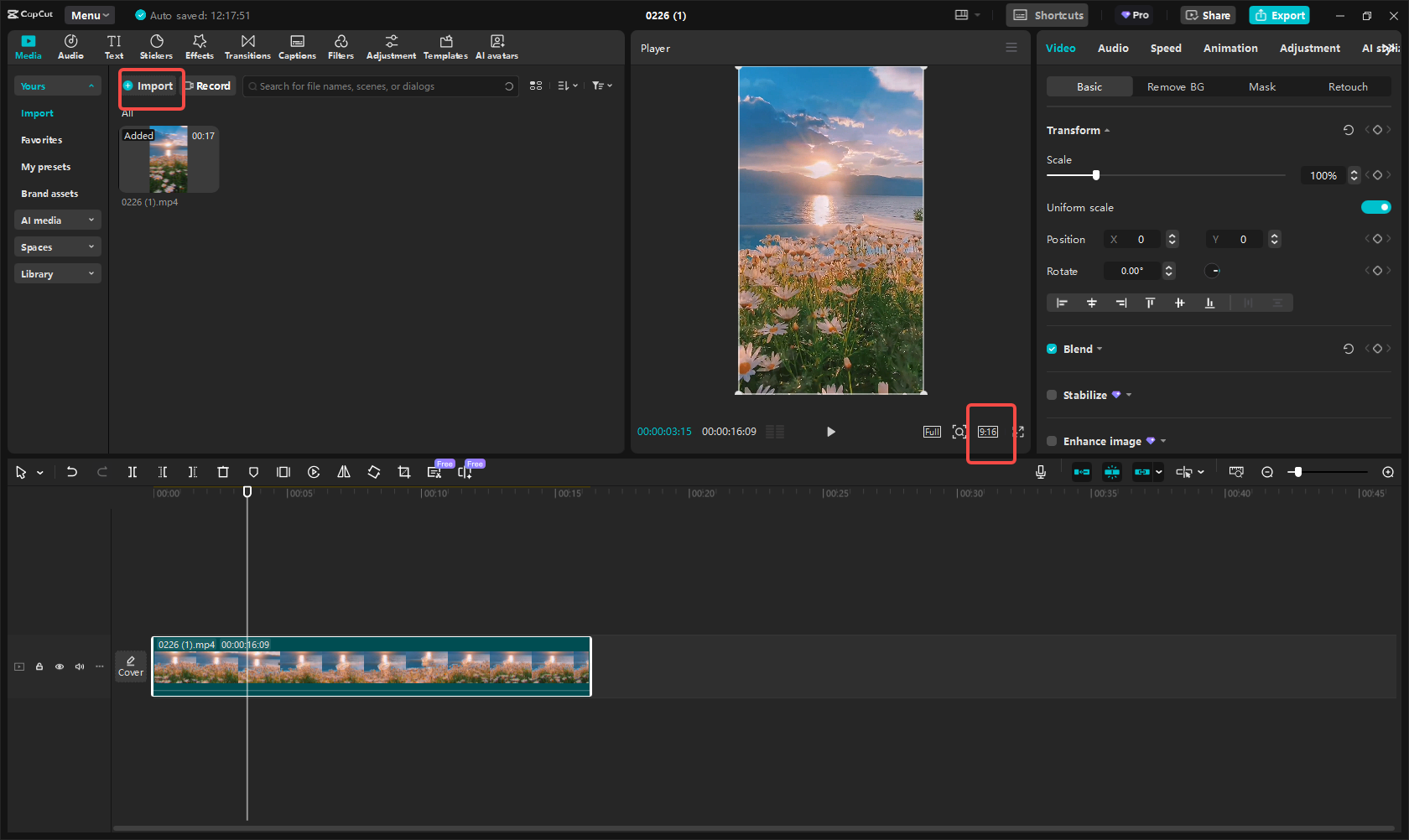Click the Delete icon in the timeline toolbar
Image resolution: width=1409 pixels, height=840 pixels.
pyautogui.click(x=223, y=472)
